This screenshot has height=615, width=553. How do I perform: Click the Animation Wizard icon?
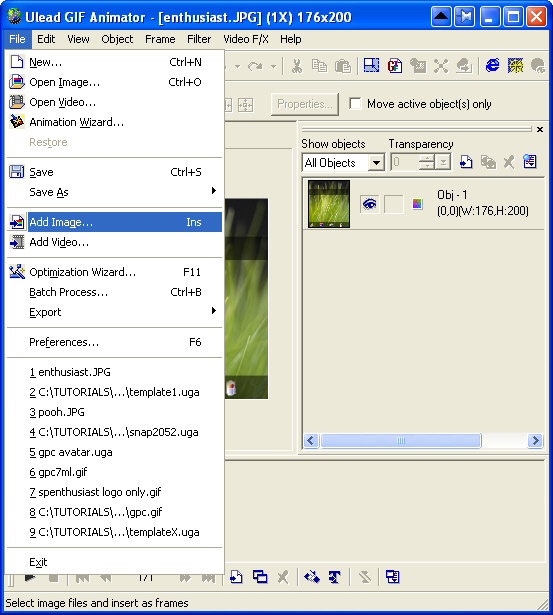[x=16, y=122]
